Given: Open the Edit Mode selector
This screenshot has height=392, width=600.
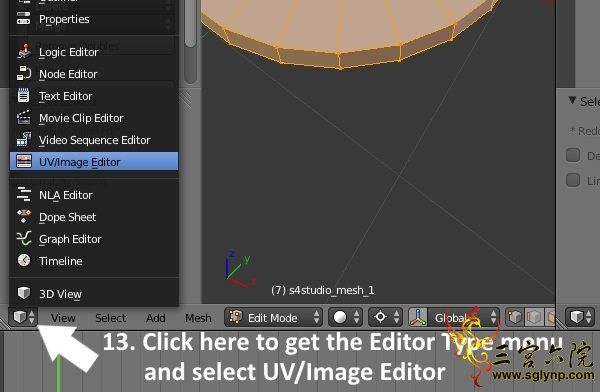Looking at the screenshot, I should tap(273, 317).
